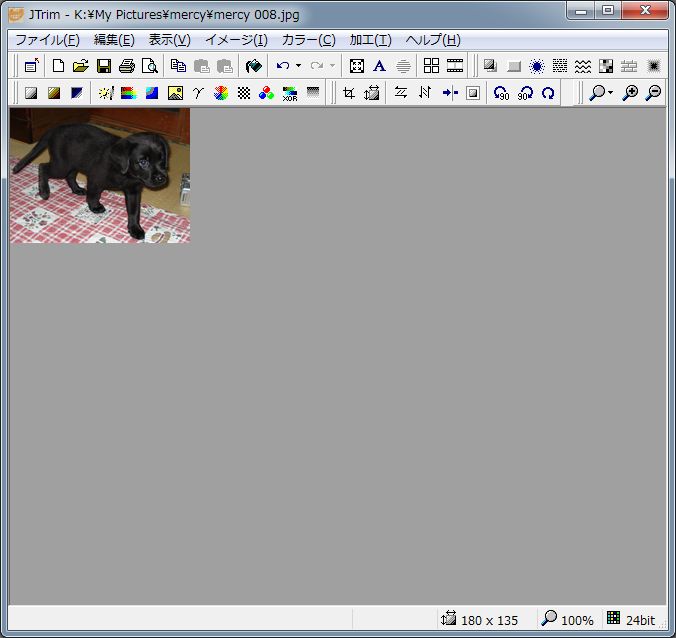The height and width of the screenshot is (638, 676).
Task: Click the blue arrow mirror-join icon
Action: (x=450, y=93)
